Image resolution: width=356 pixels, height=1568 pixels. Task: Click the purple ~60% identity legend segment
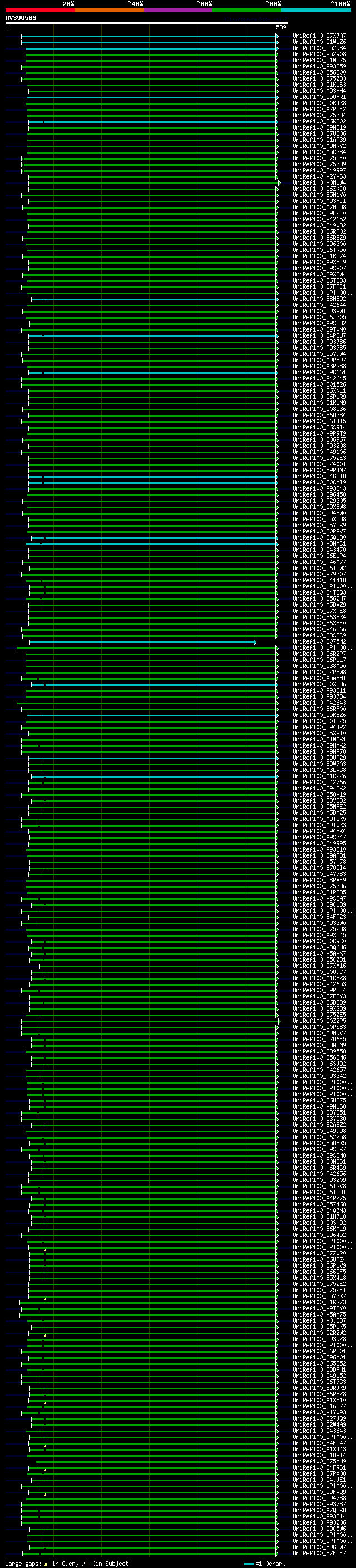click(177, 10)
